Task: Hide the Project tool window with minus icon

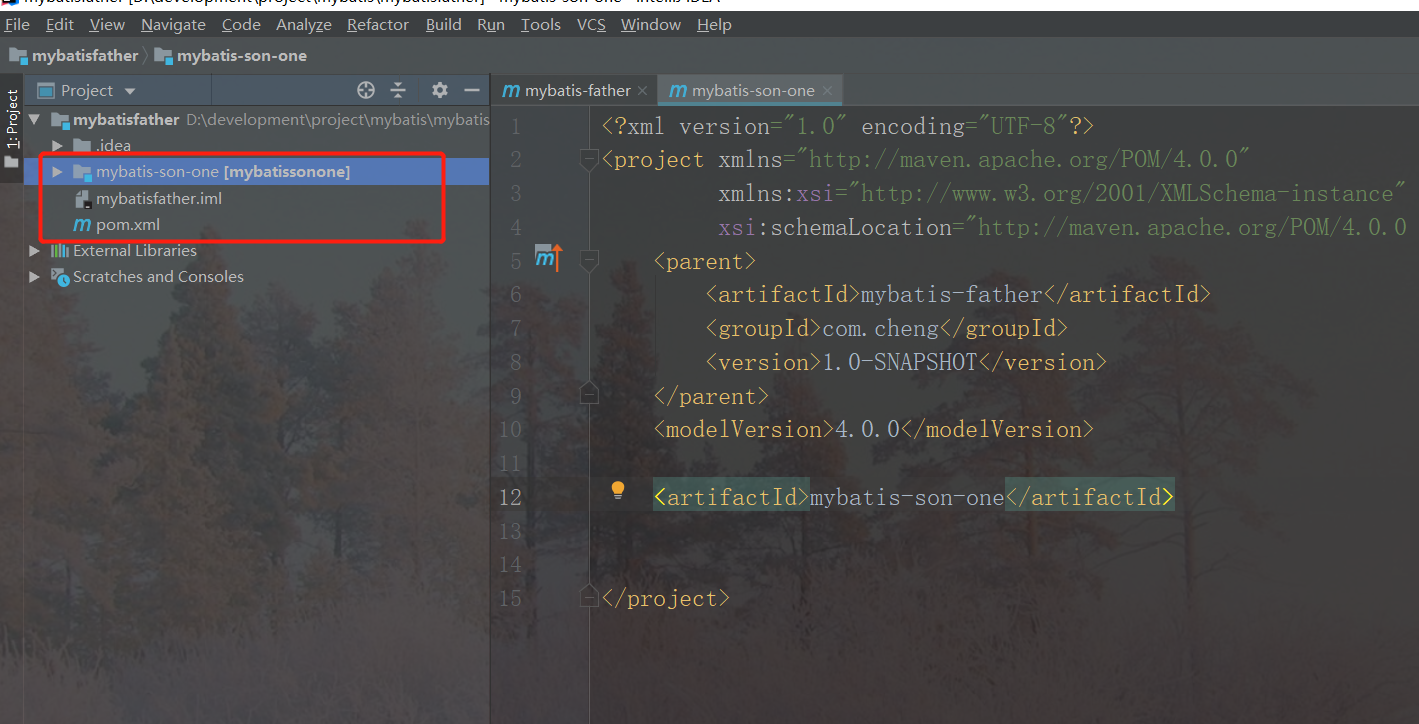Action: (x=472, y=91)
